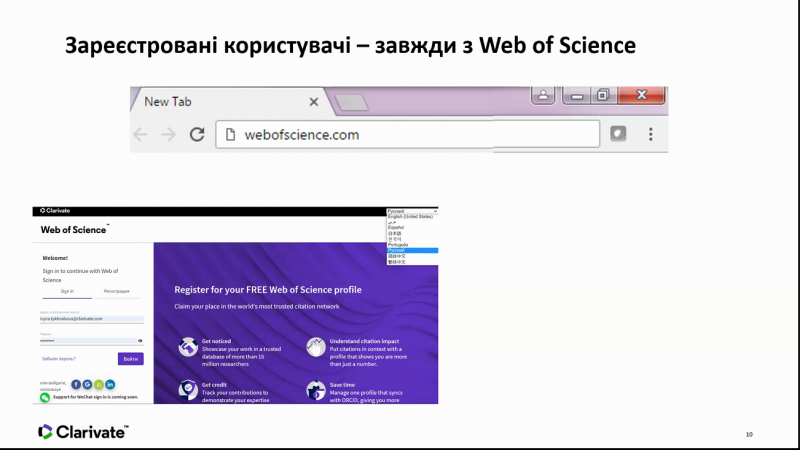The image size is (800, 450).
Task: Sign in with the Facebook icon
Action: pyautogui.click(x=76, y=384)
